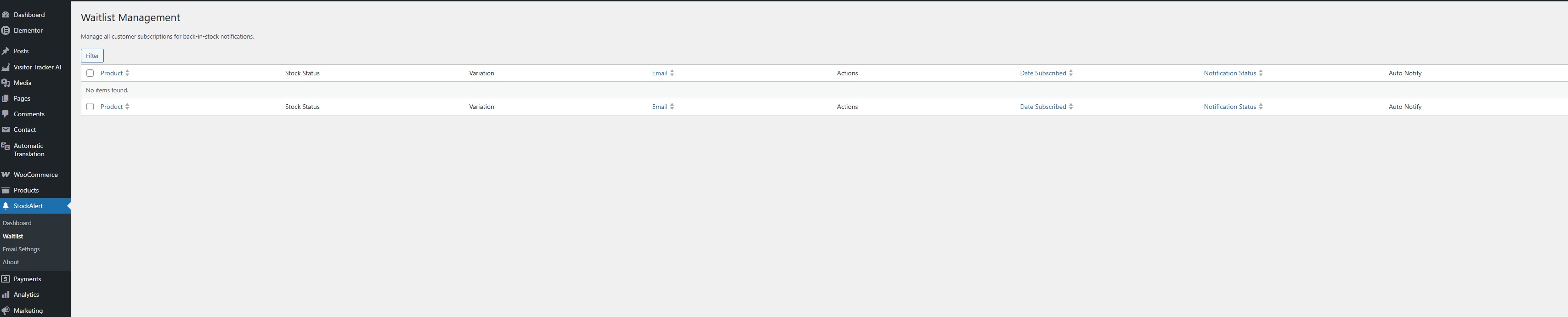Go to Media menu
The width and height of the screenshot is (1568, 317).
[x=35, y=83]
